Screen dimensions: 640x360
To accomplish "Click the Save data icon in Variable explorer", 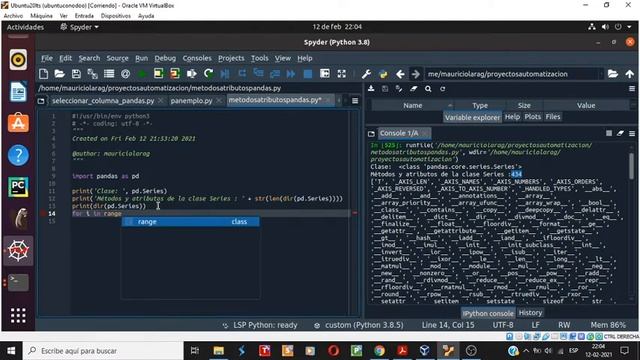I will [x=385, y=89].
